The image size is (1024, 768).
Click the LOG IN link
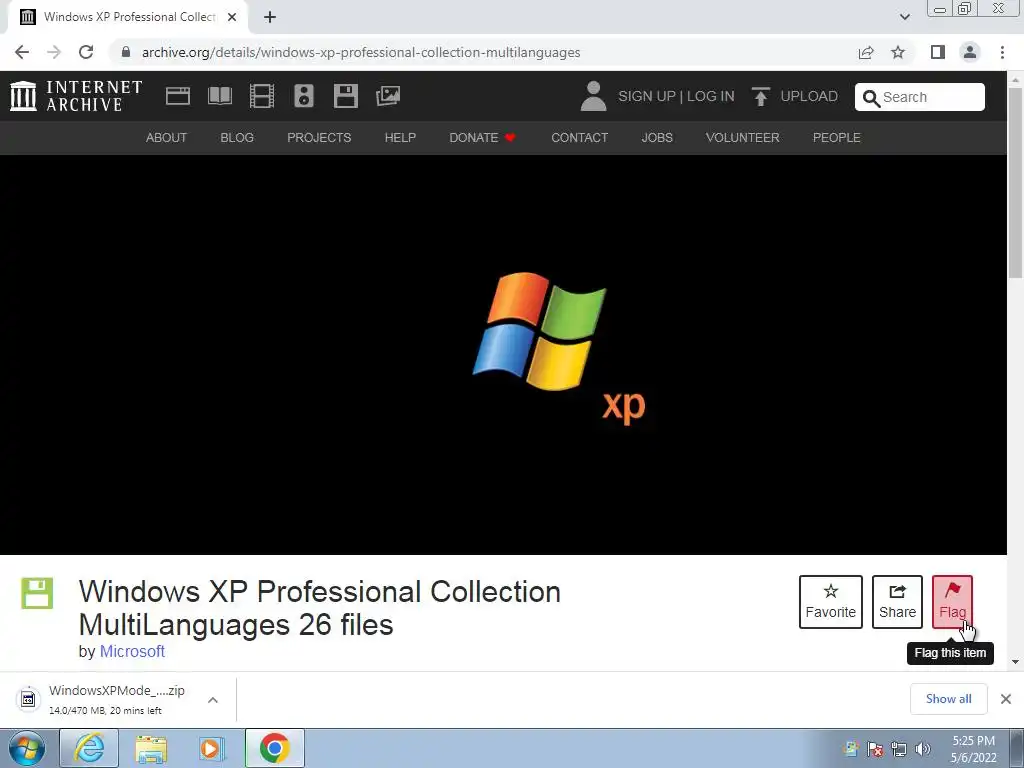tap(711, 96)
